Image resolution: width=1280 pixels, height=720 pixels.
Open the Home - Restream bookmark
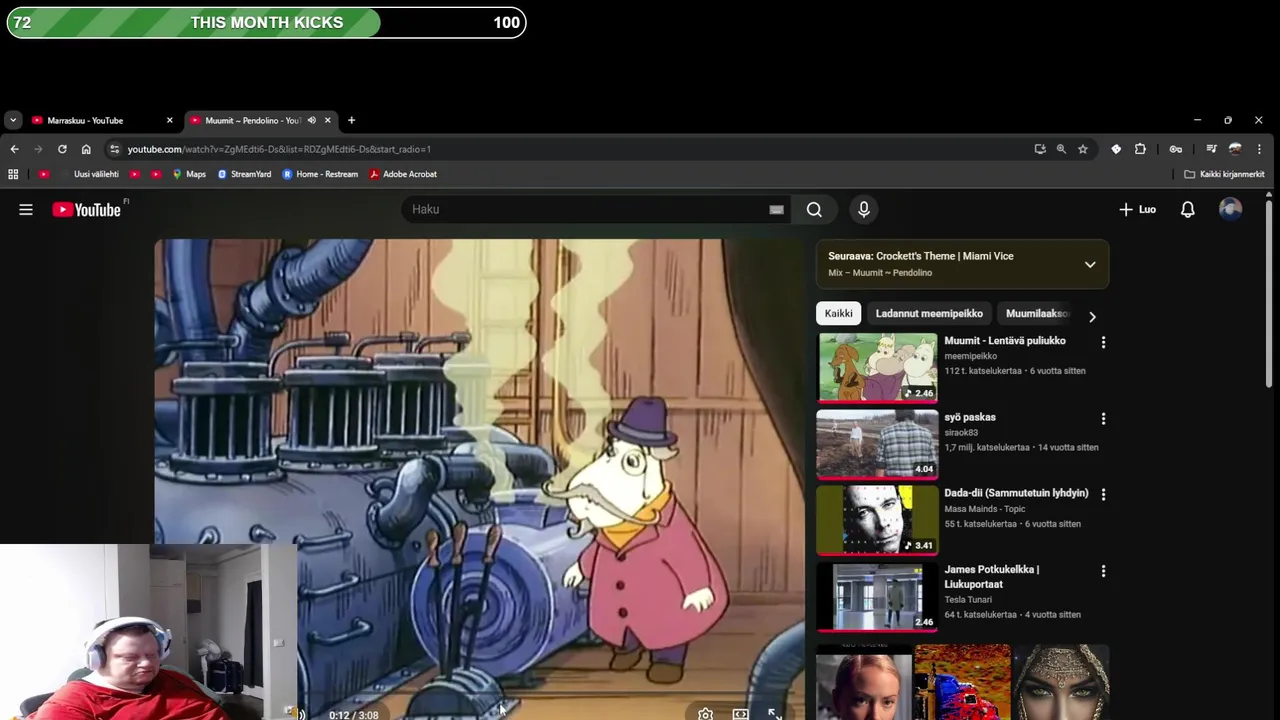coord(320,174)
